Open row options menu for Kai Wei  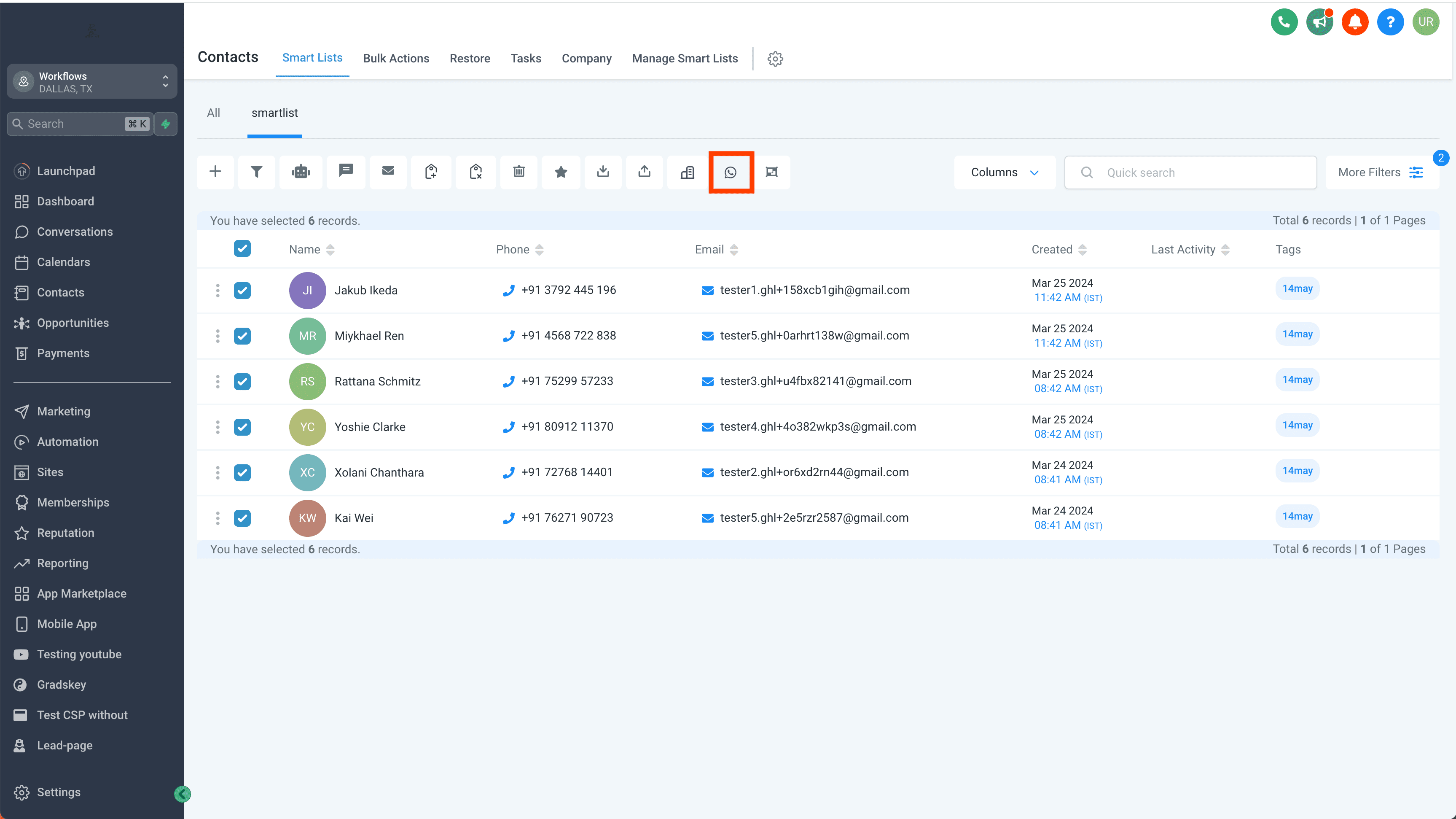[x=218, y=518]
